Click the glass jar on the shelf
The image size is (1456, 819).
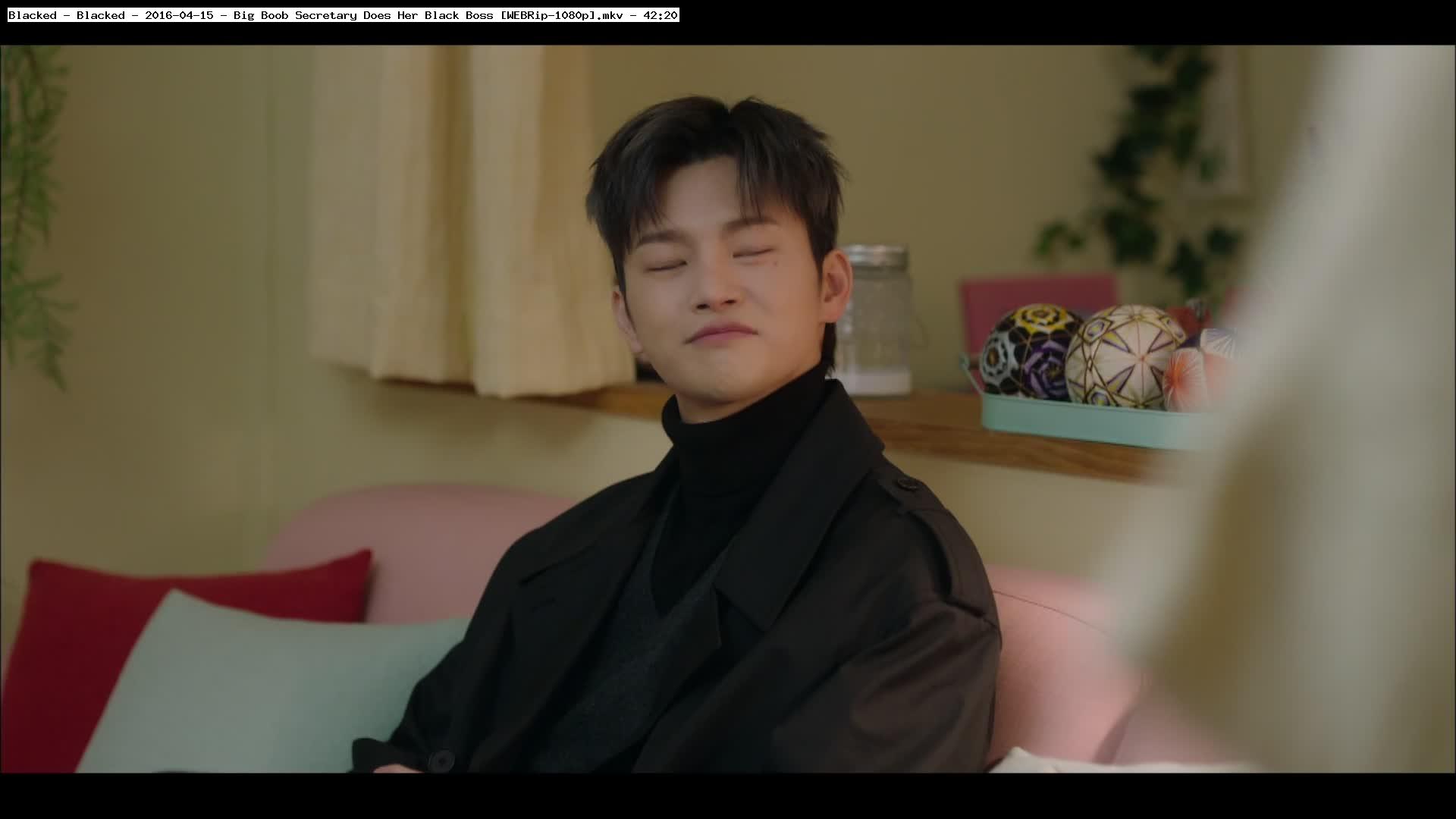click(x=878, y=318)
